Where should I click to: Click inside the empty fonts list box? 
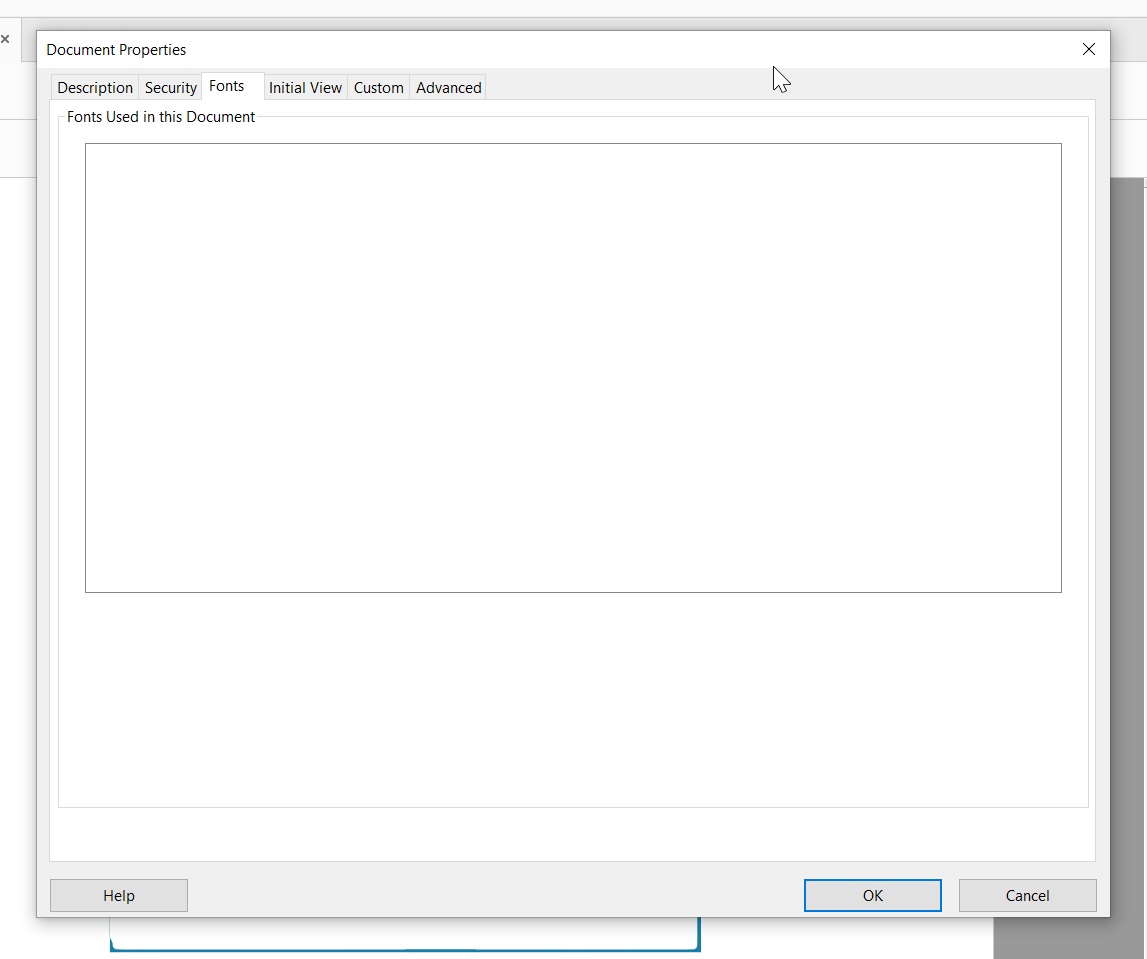[572, 367]
